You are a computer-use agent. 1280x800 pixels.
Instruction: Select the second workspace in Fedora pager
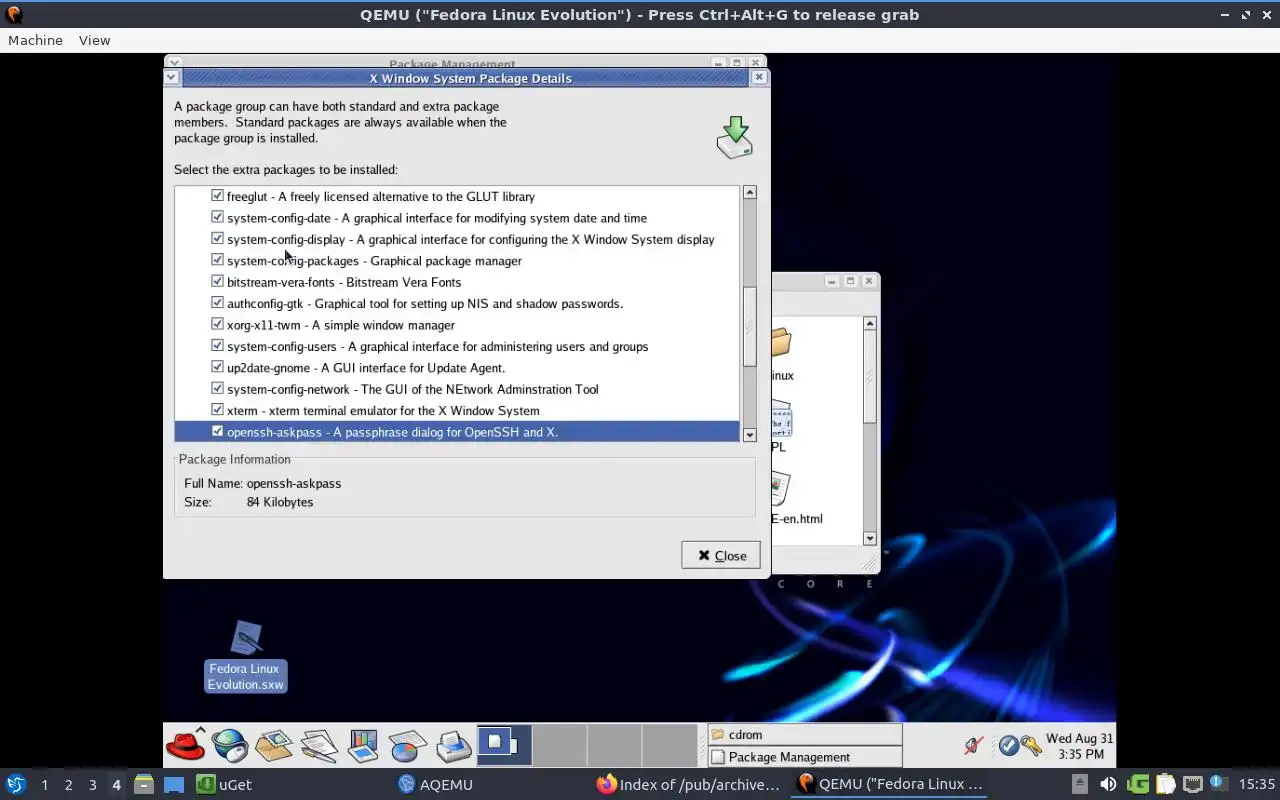coord(559,745)
